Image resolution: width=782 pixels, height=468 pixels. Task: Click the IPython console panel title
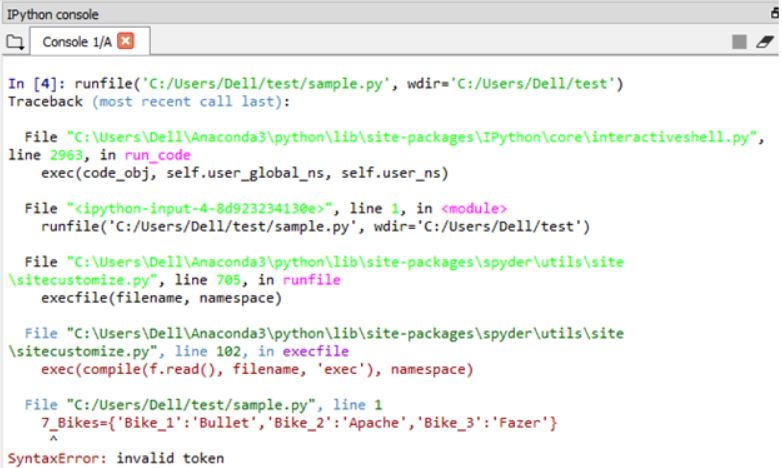[53, 14]
